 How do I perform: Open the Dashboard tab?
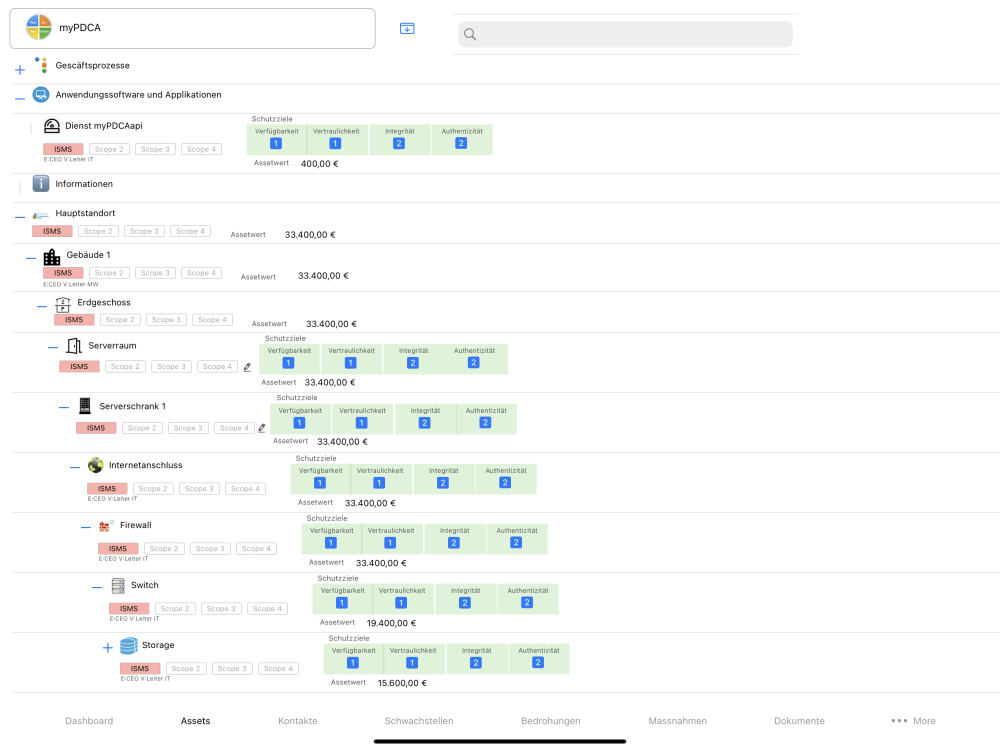pyautogui.click(x=89, y=721)
